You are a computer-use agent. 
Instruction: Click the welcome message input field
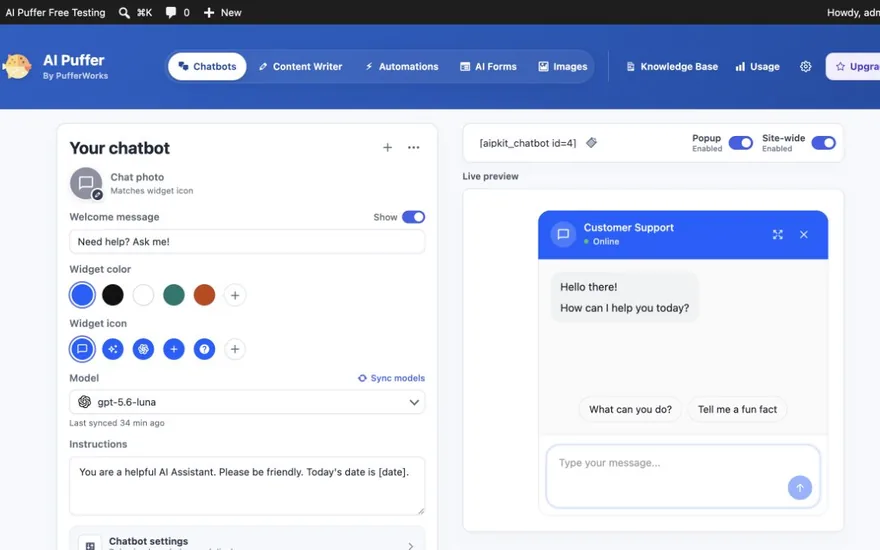click(247, 242)
